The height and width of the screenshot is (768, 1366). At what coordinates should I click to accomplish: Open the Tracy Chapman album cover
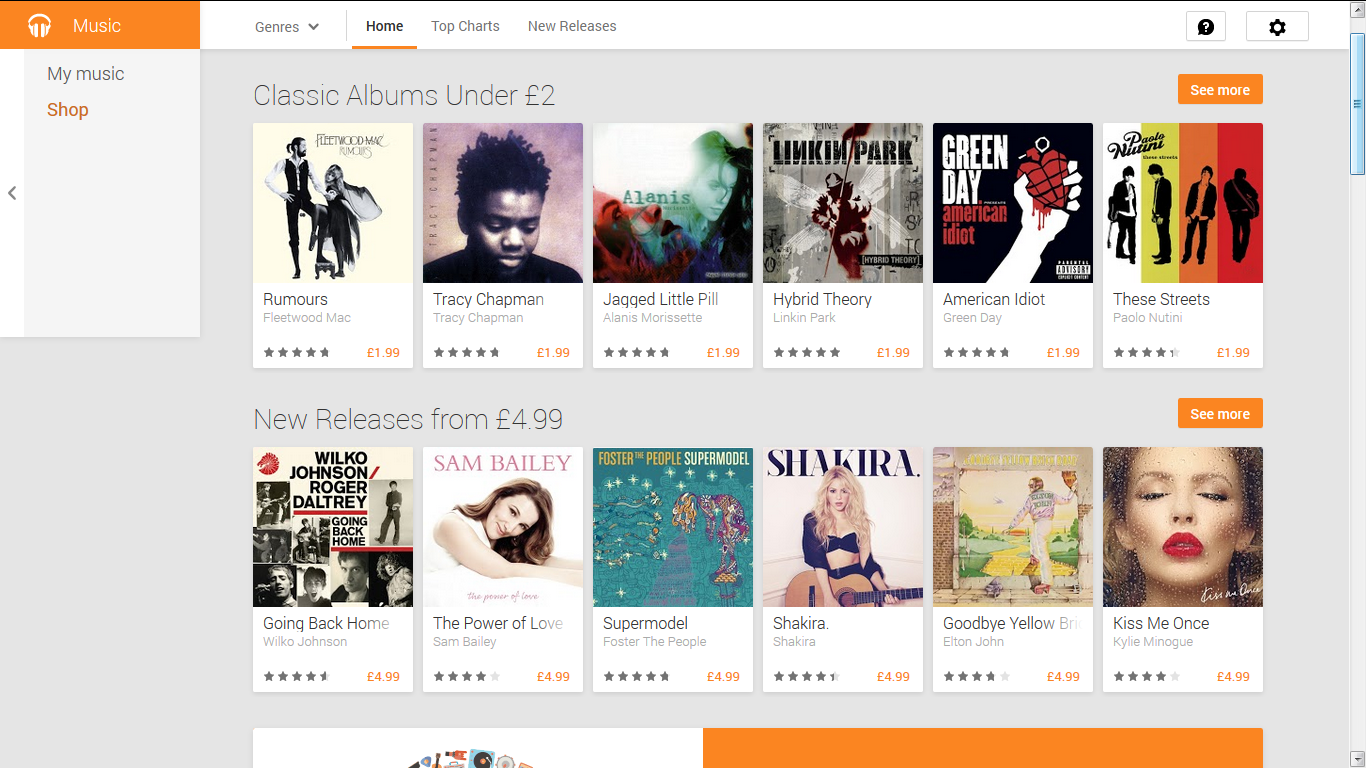pos(503,203)
